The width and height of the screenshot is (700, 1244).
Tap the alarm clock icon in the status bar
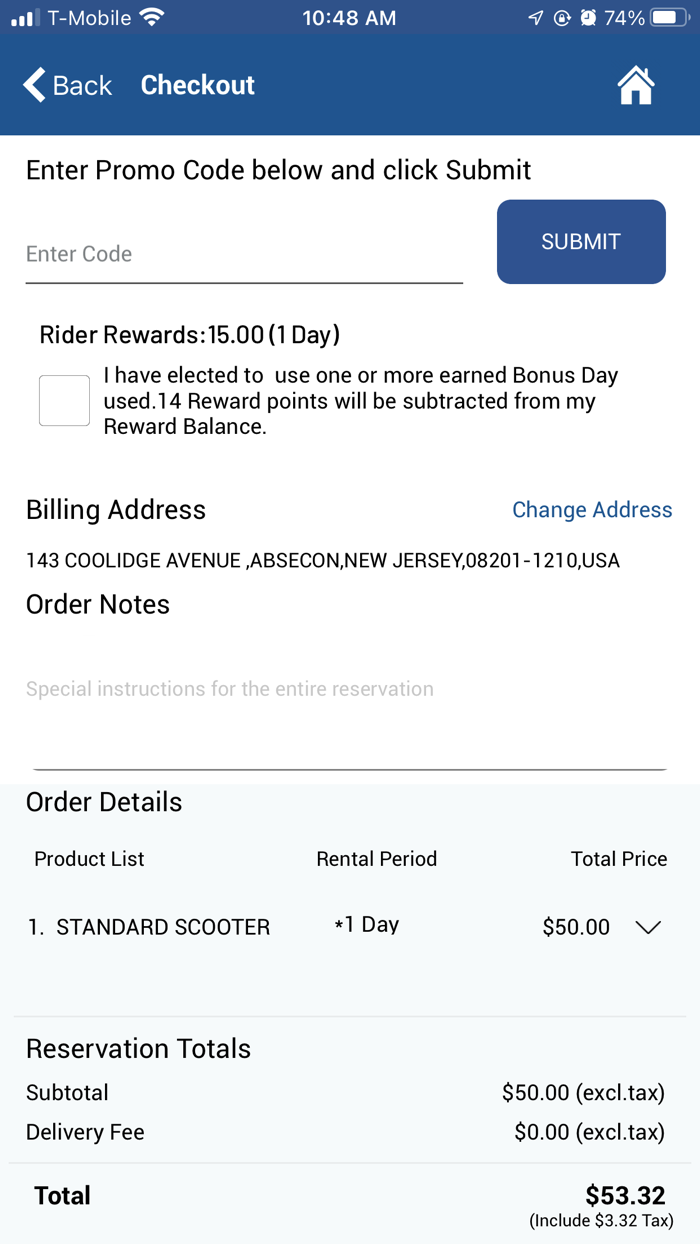click(x=590, y=16)
